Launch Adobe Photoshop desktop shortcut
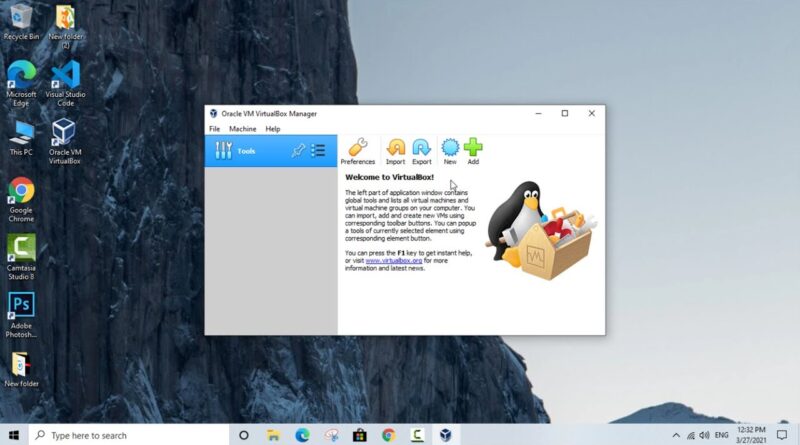 pos(21,315)
